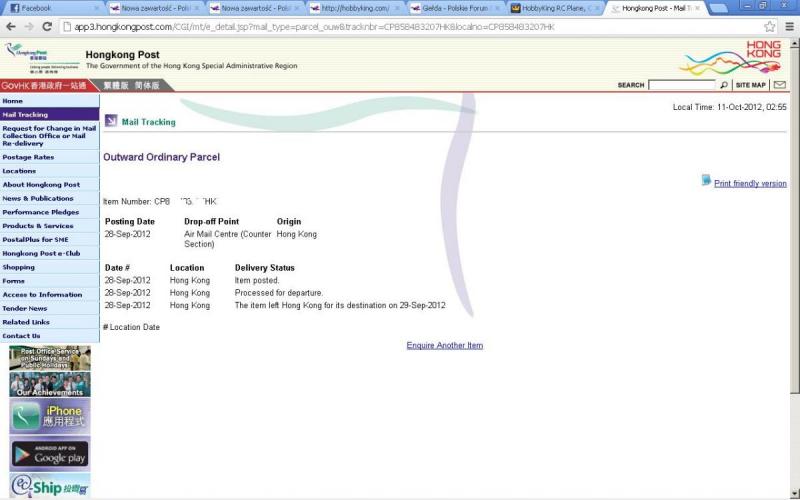Click inside the SEARCH text field
The height and width of the screenshot is (500, 800).
click(x=681, y=85)
